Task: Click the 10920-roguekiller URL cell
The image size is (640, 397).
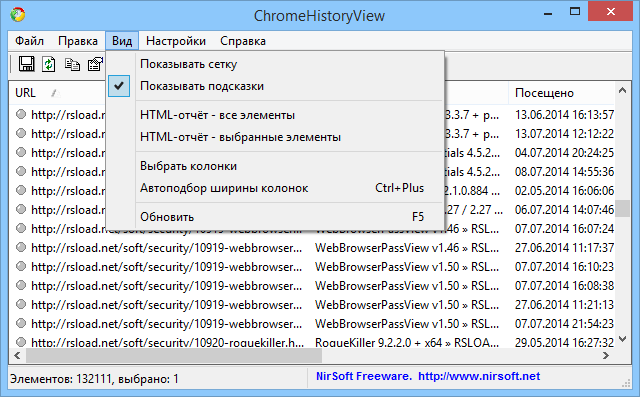Action: point(167,343)
